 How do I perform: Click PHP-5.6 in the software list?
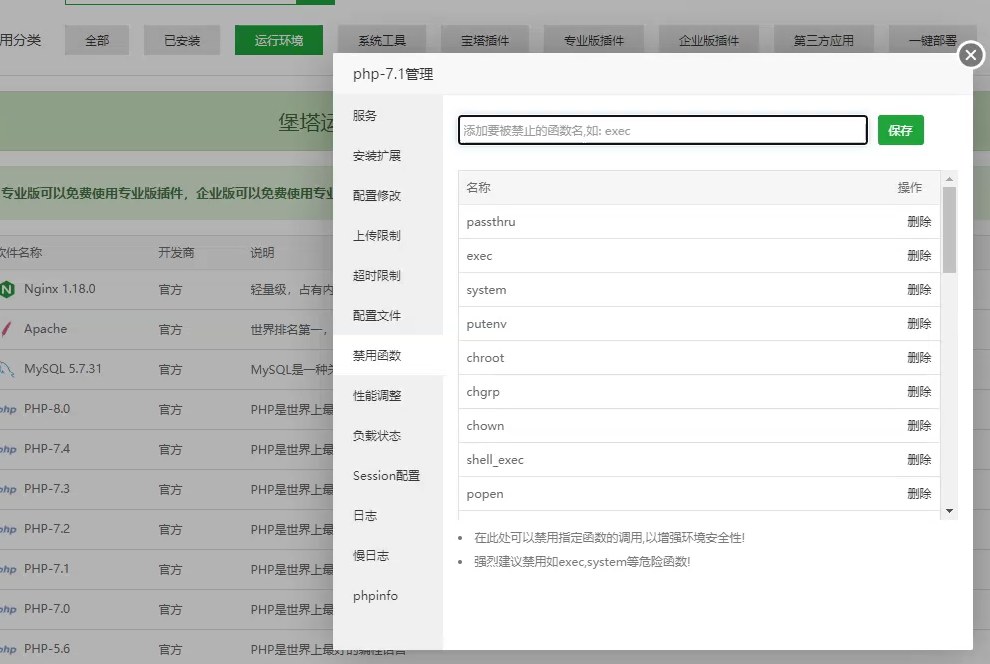(47, 648)
